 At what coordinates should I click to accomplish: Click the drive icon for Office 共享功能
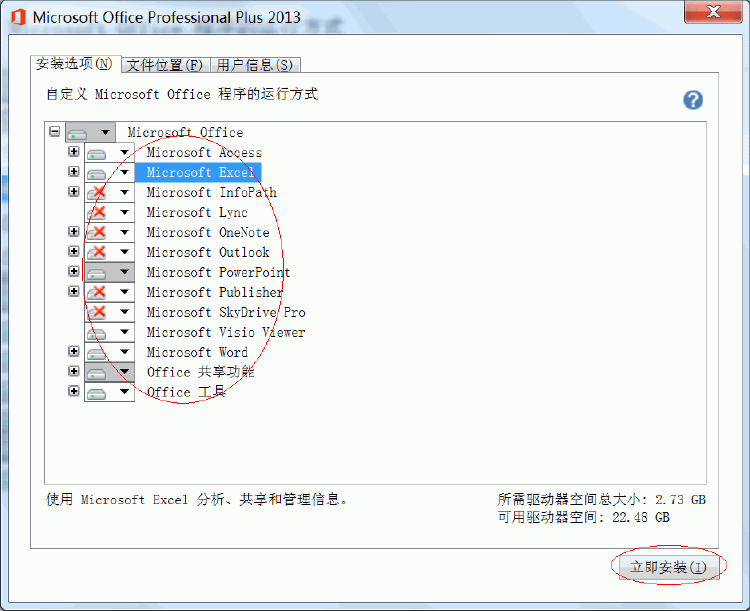(97, 373)
